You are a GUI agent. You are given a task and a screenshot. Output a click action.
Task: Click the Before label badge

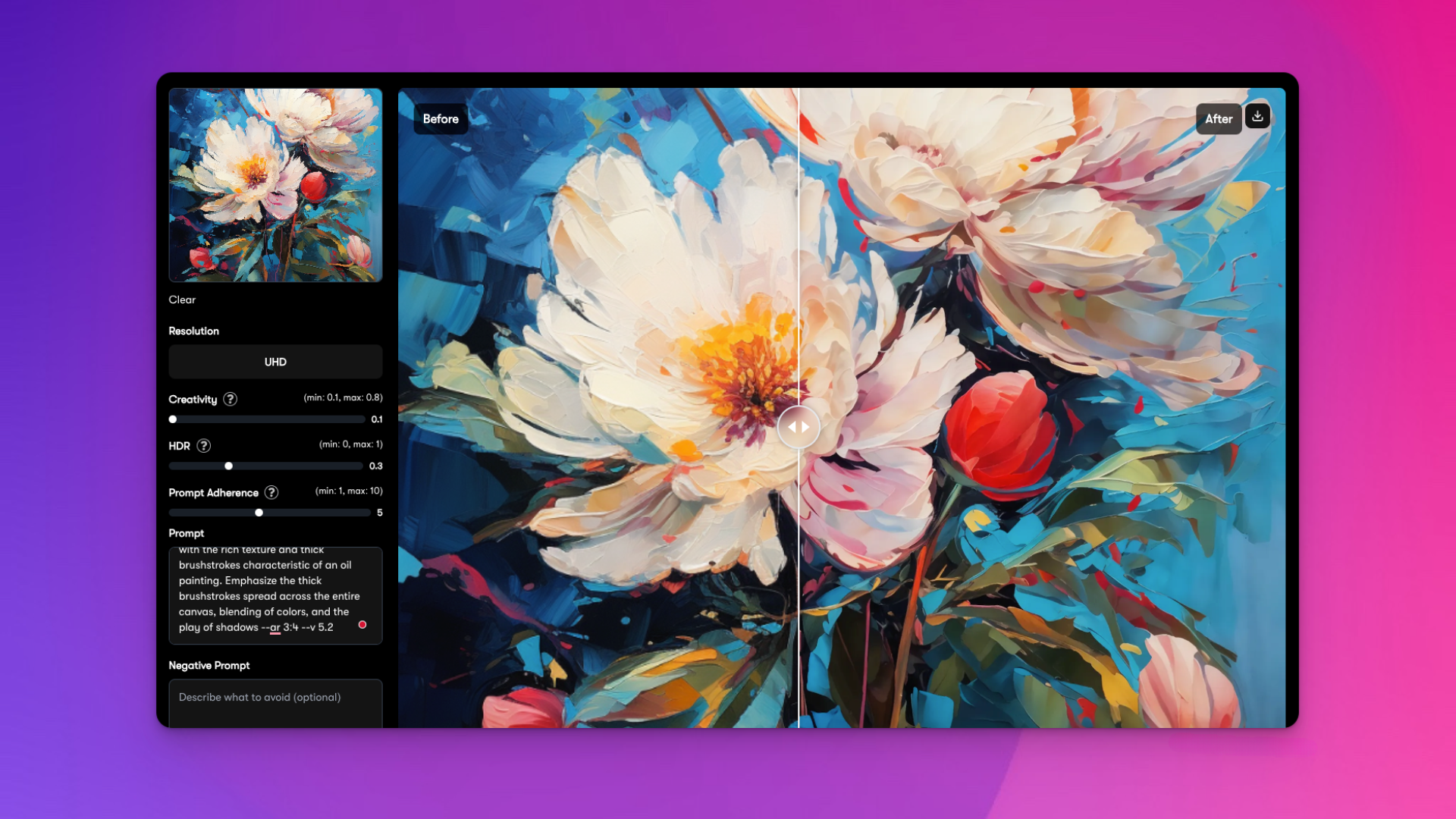click(x=441, y=119)
